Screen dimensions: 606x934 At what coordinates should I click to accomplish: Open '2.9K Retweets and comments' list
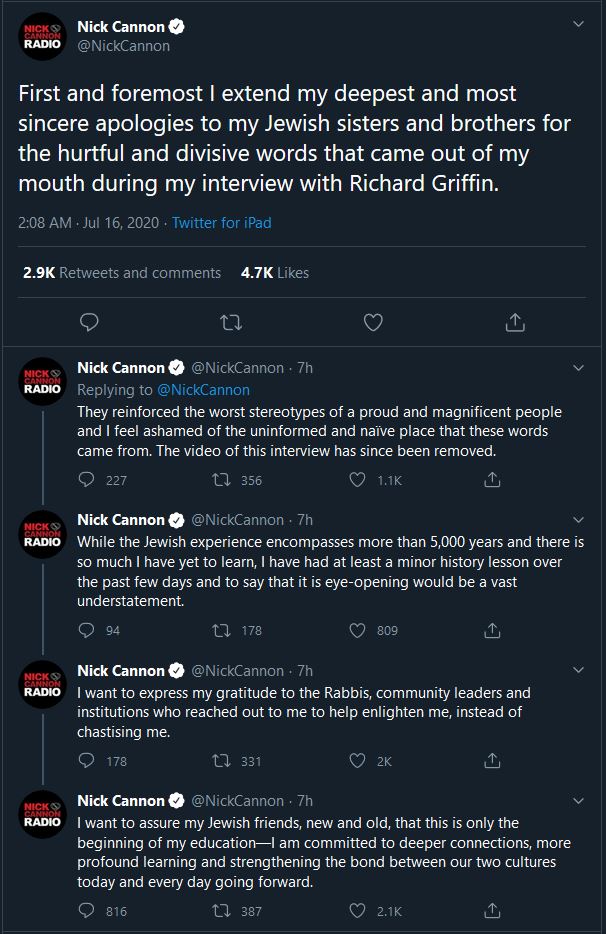[x=122, y=272]
